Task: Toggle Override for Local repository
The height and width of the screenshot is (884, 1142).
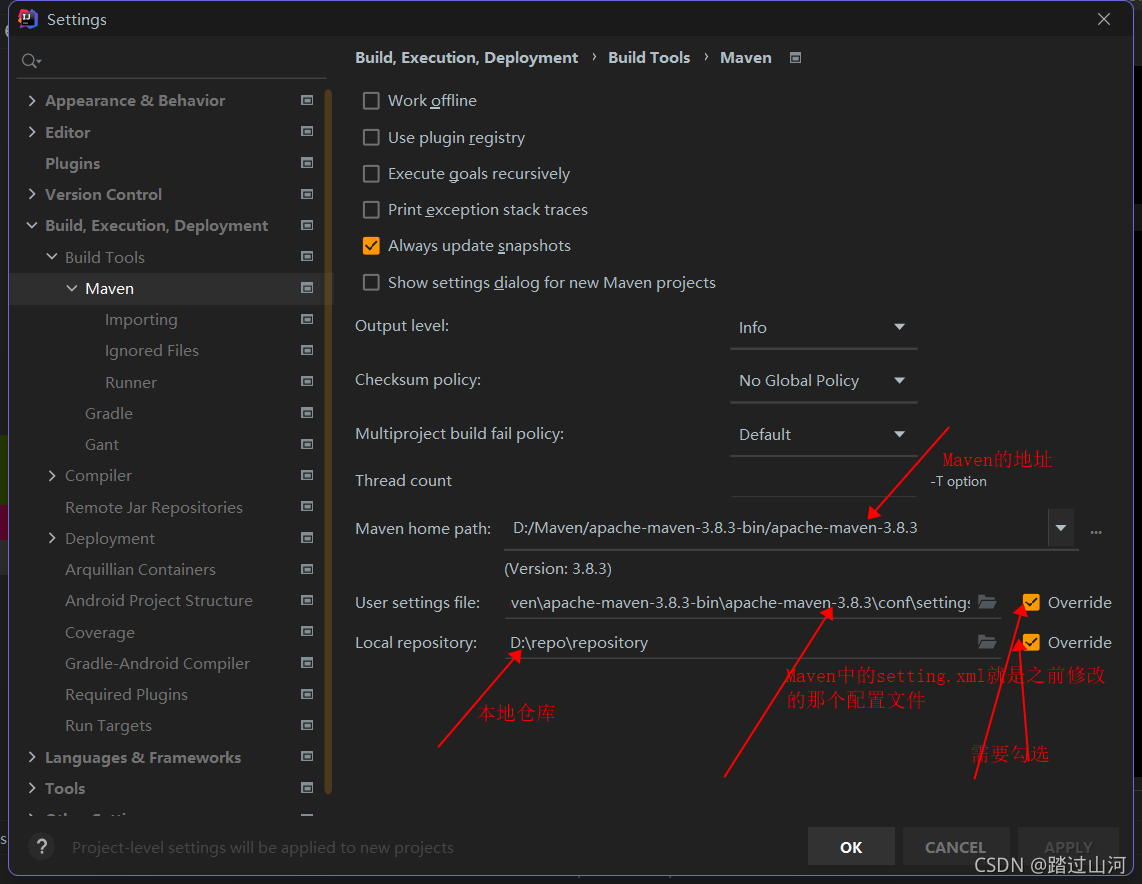Action: (1031, 642)
